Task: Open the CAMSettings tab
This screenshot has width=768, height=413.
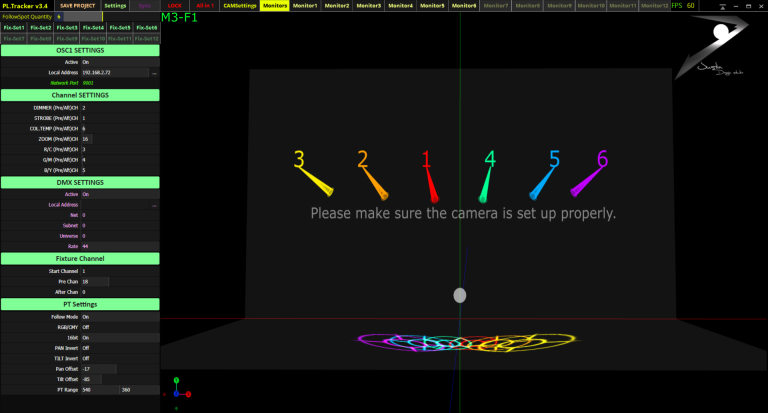Action: click(x=240, y=6)
